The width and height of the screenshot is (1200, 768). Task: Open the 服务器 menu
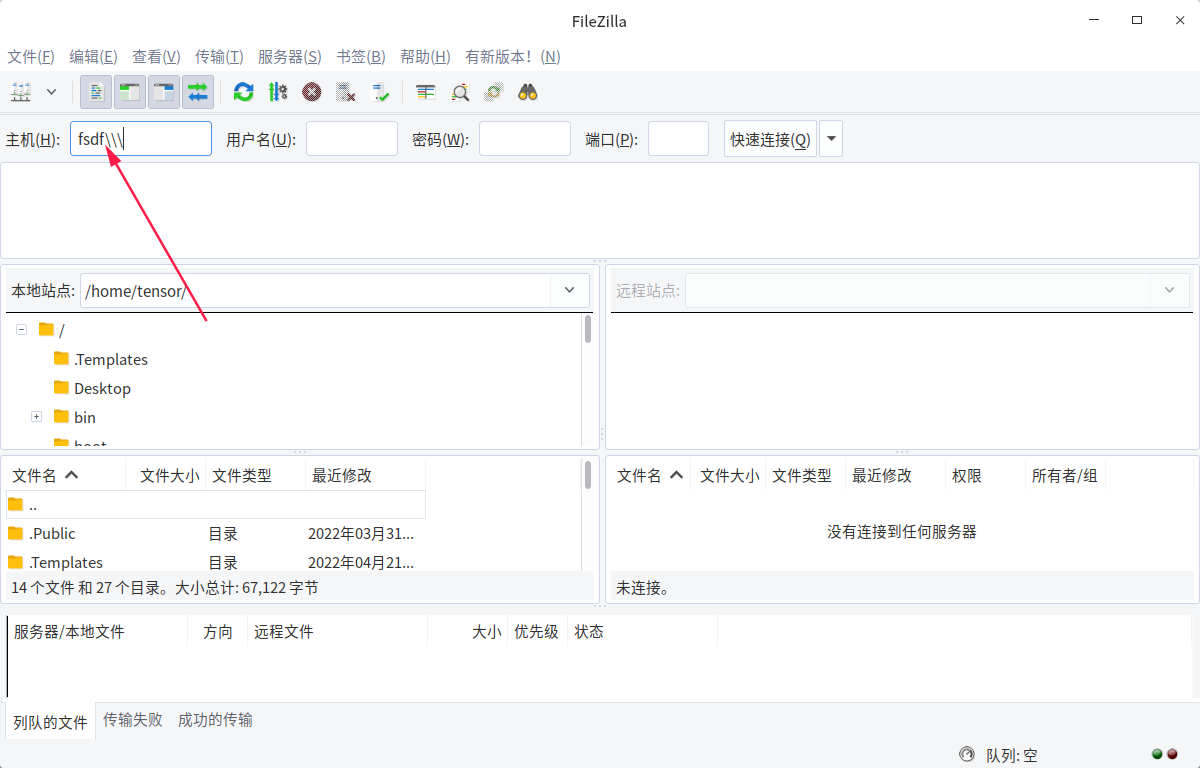point(289,56)
